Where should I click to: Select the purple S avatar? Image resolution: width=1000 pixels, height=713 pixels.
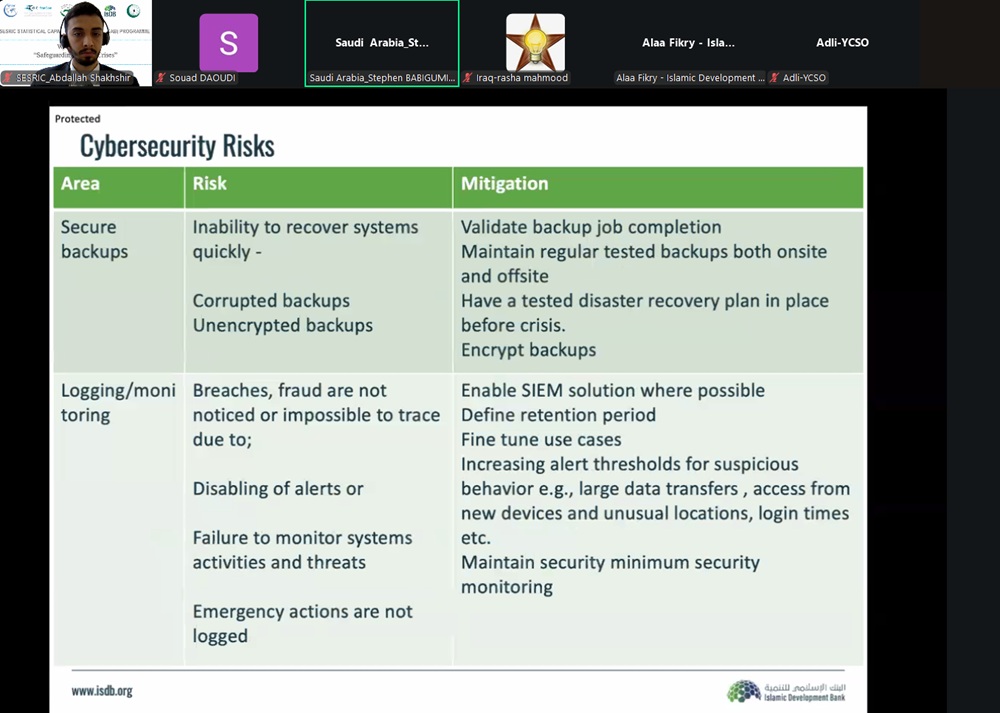pos(228,43)
